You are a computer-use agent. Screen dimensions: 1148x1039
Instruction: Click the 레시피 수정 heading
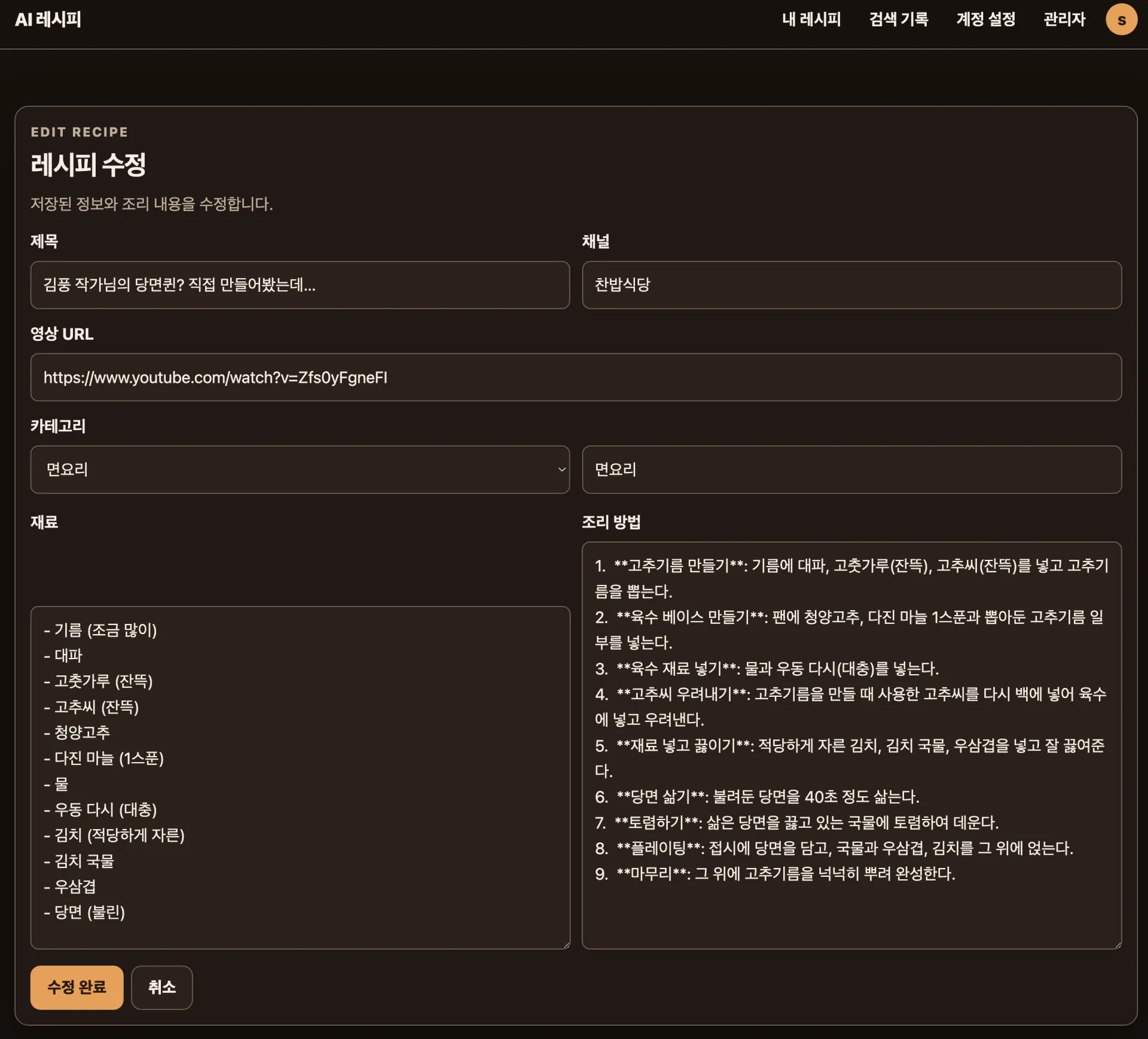click(88, 164)
